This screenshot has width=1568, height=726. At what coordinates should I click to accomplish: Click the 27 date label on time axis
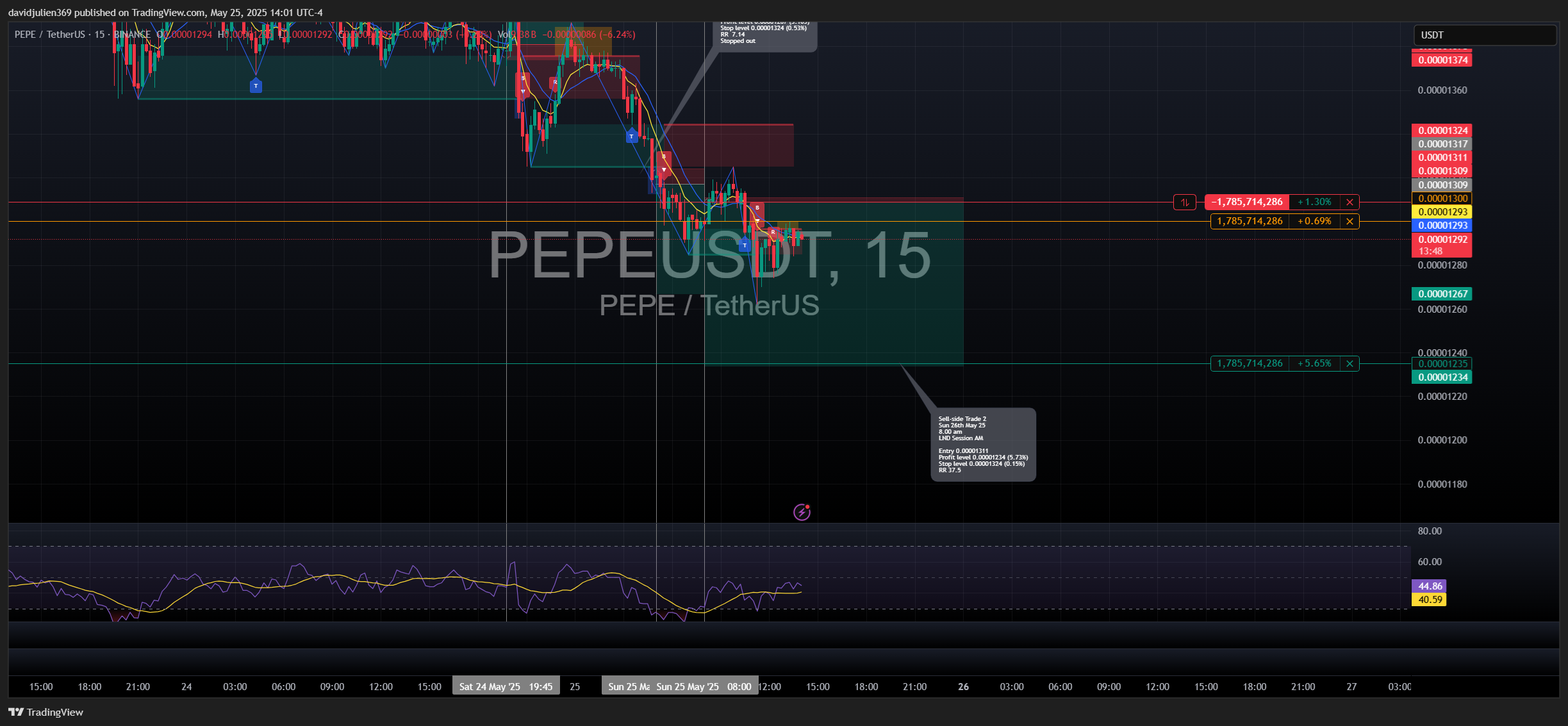1351,686
